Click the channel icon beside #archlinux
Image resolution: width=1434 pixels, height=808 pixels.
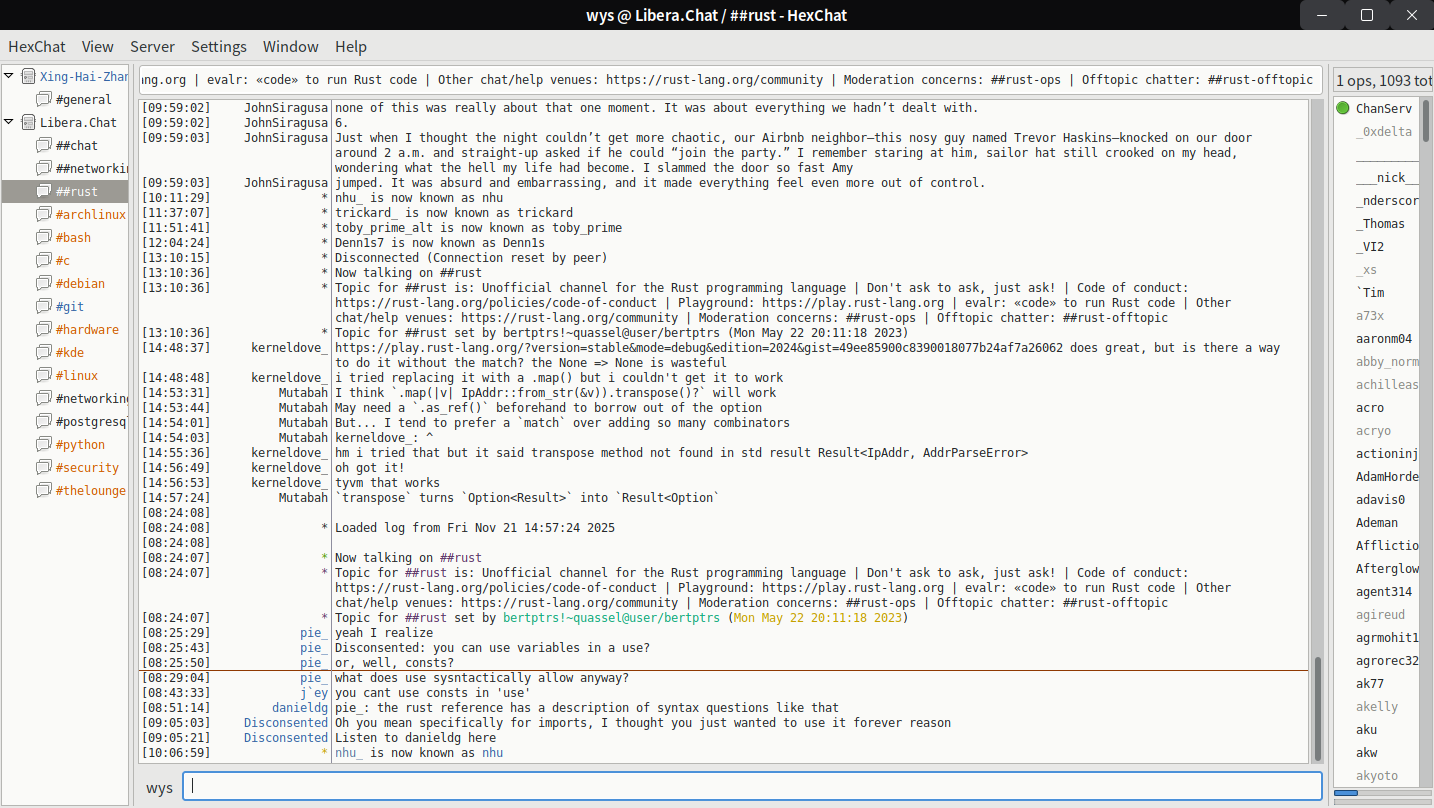[x=44, y=214]
